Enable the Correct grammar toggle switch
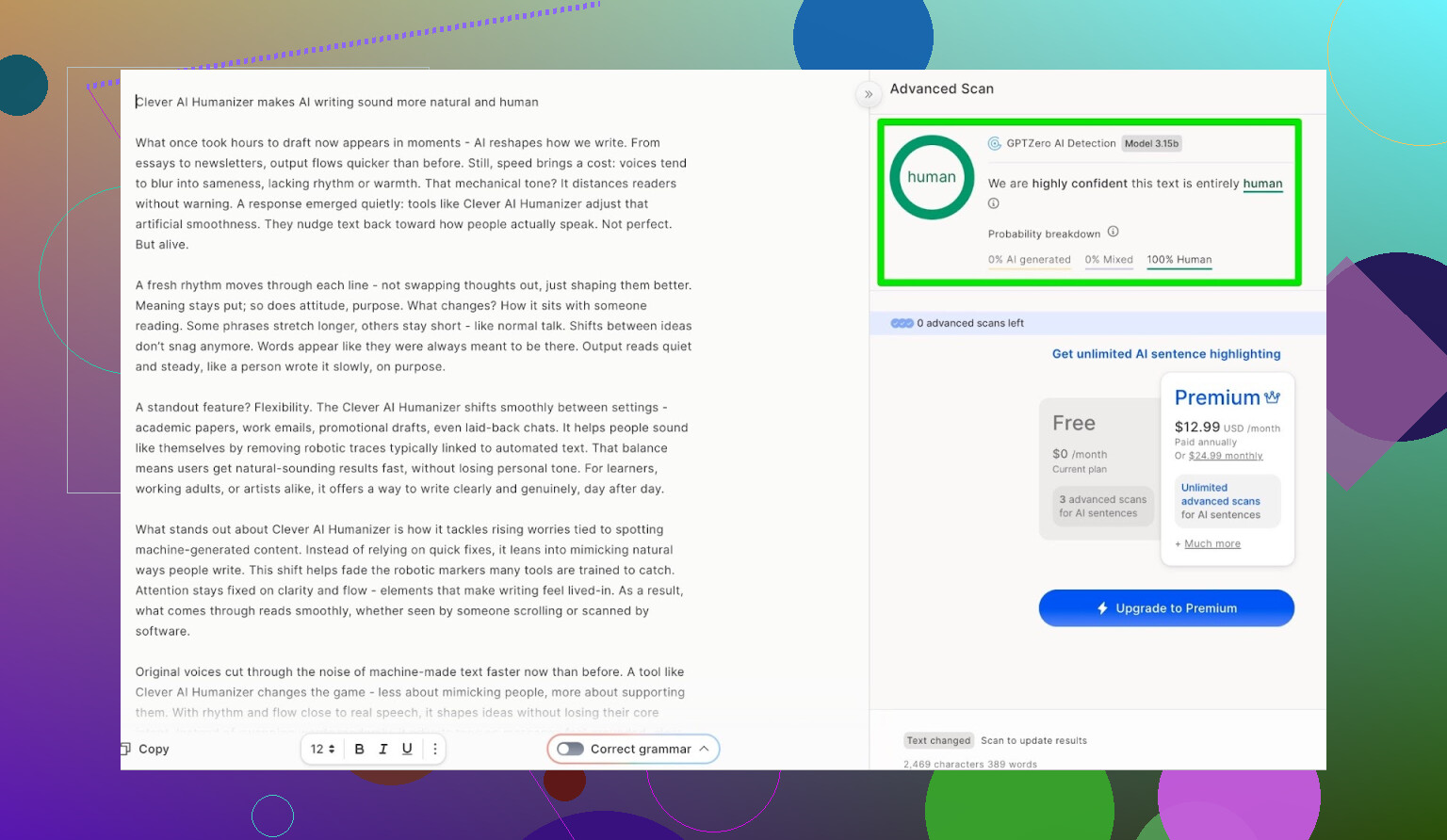The width and height of the screenshot is (1447, 840). tap(570, 749)
